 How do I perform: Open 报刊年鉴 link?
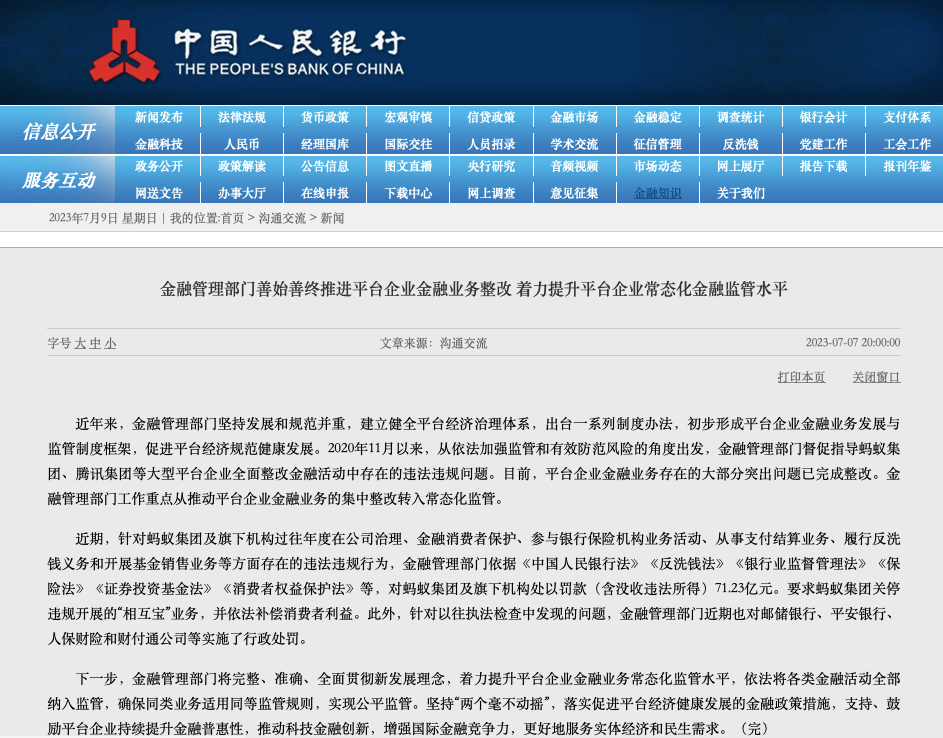tap(907, 166)
